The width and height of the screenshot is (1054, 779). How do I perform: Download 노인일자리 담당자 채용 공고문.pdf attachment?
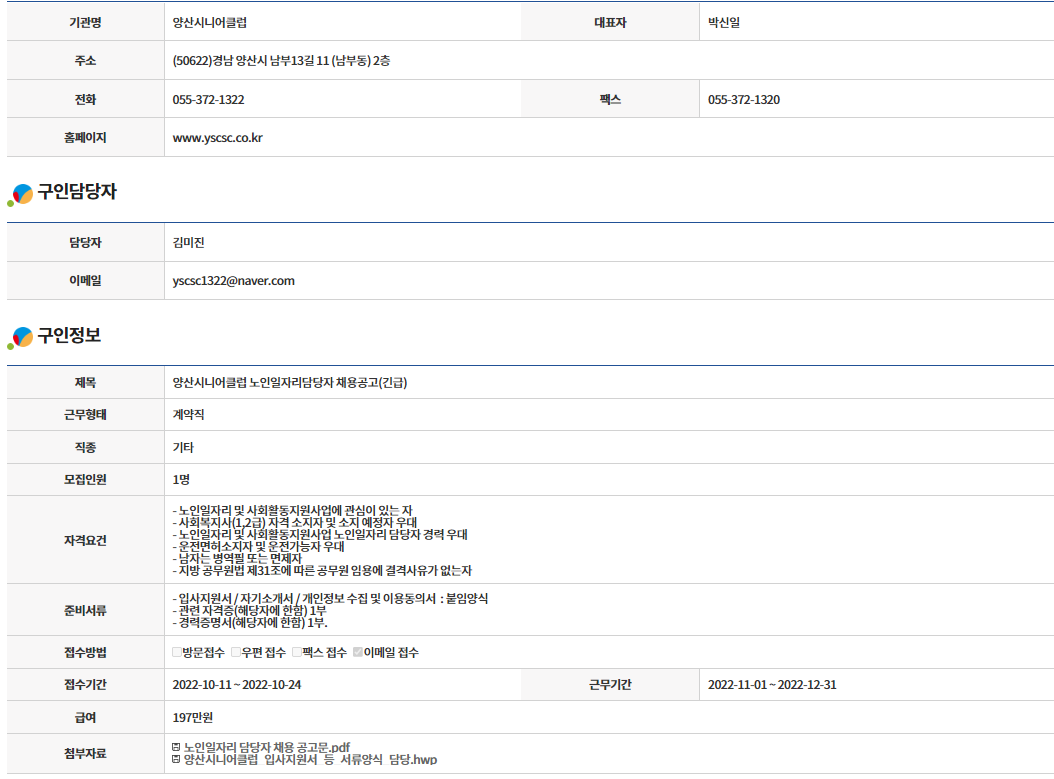(267, 747)
